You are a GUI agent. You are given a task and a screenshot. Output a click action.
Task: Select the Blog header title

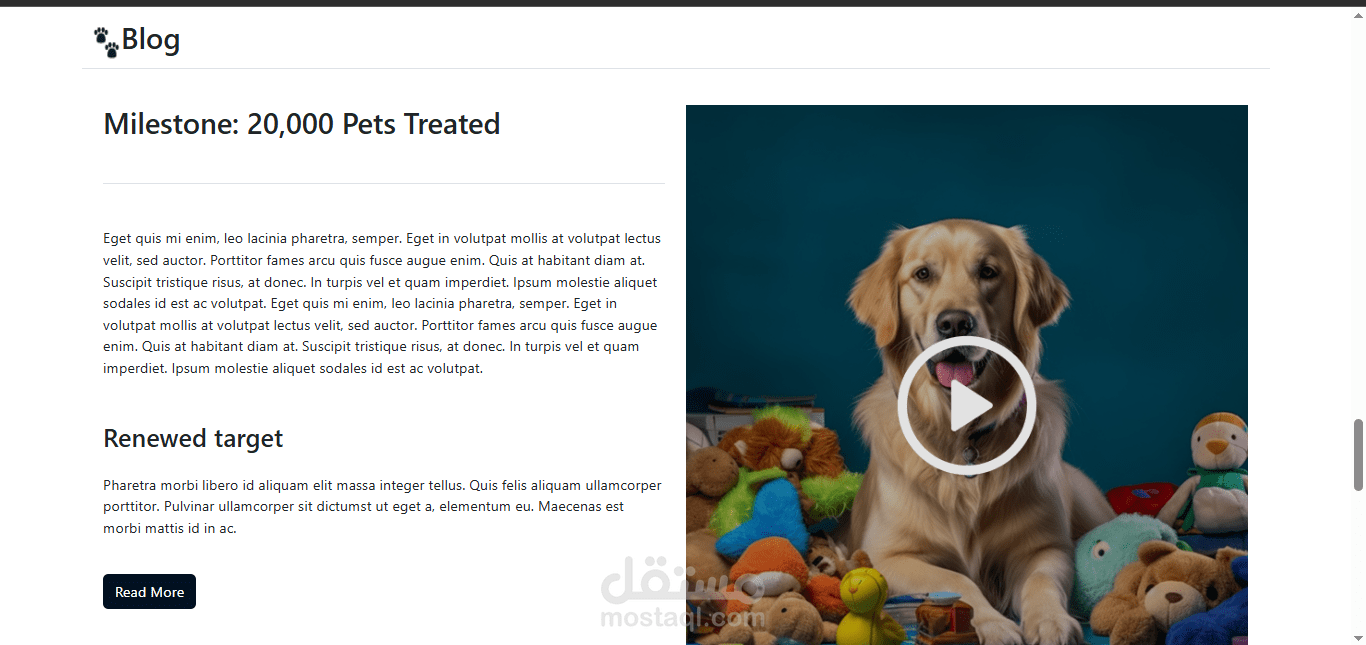click(x=151, y=40)
